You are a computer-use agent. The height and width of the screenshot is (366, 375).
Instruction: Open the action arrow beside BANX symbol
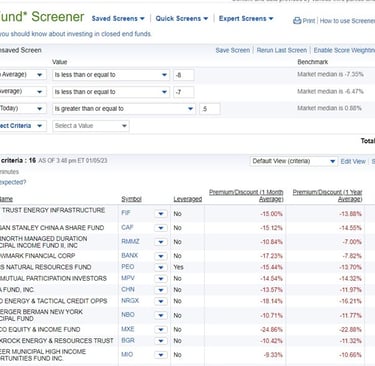coord(161,256)
